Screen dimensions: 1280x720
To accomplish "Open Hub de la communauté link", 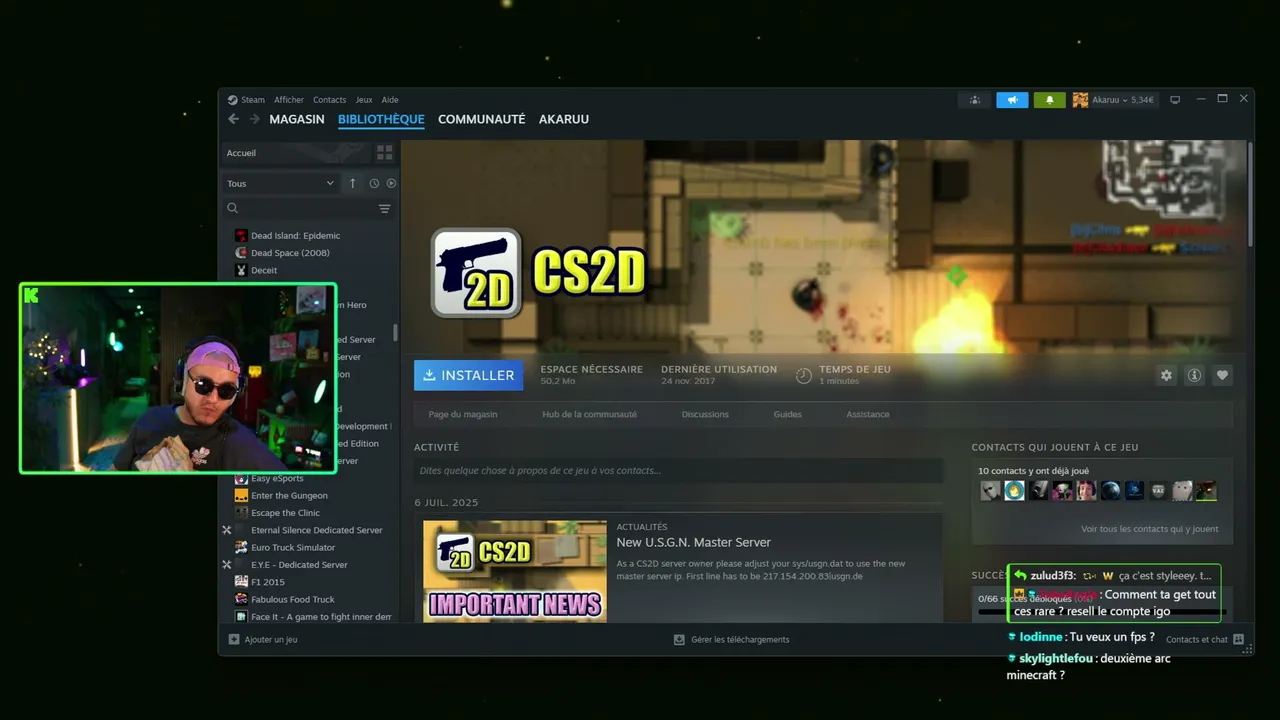I will click(590, 414).
